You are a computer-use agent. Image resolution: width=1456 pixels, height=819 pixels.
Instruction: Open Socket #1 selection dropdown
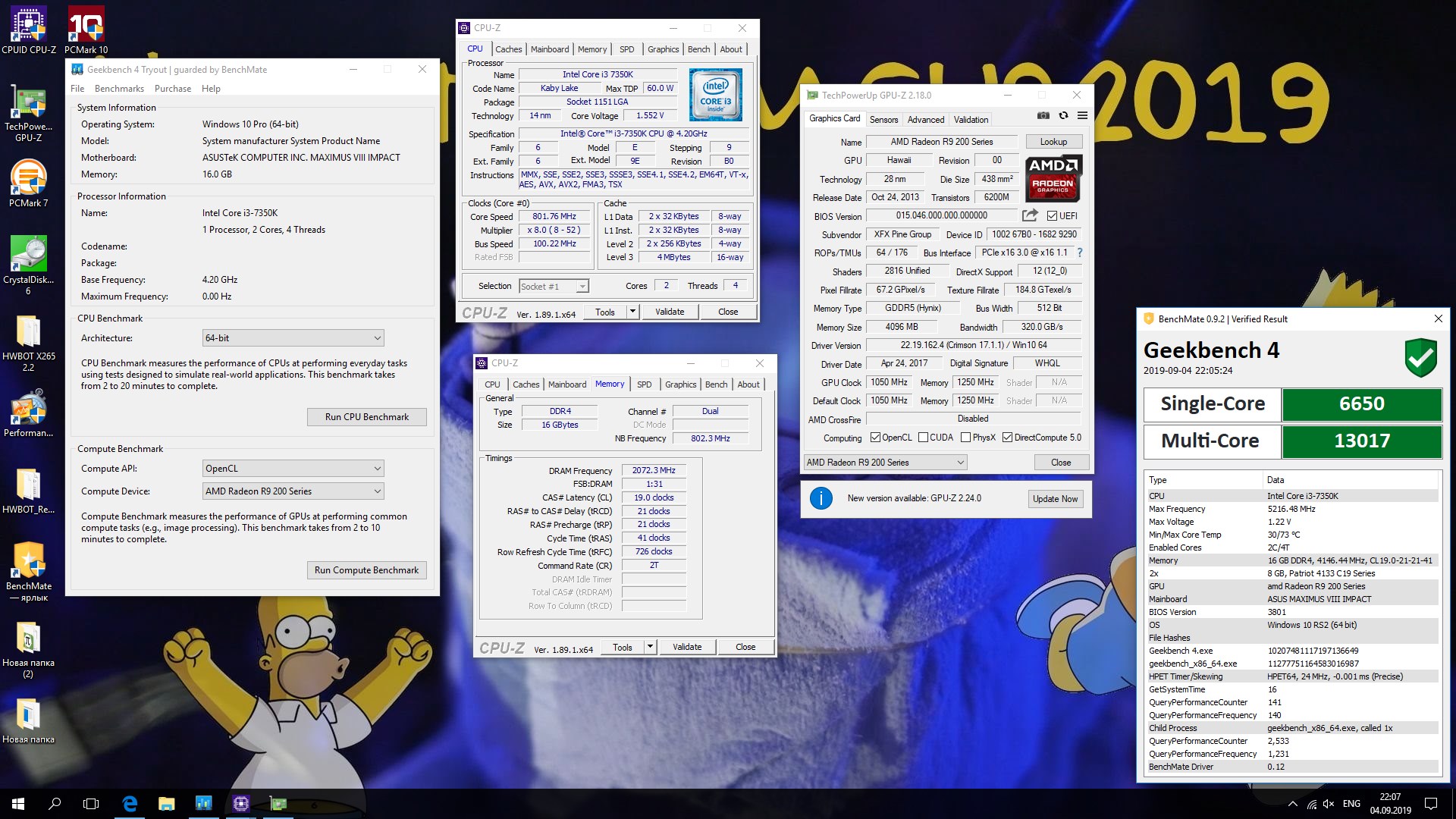[554, 286]
